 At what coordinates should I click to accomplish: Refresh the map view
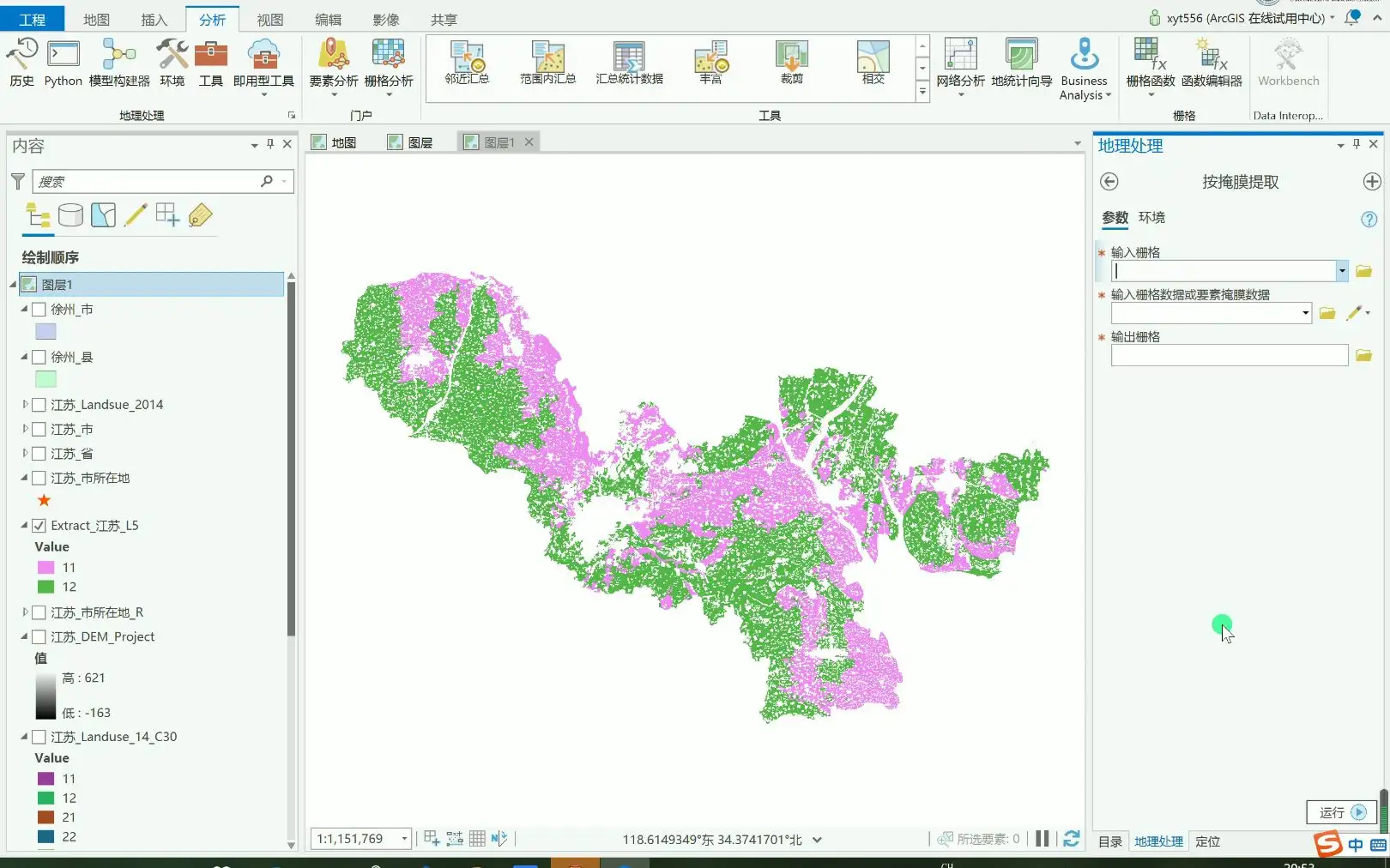[1072, 839]
